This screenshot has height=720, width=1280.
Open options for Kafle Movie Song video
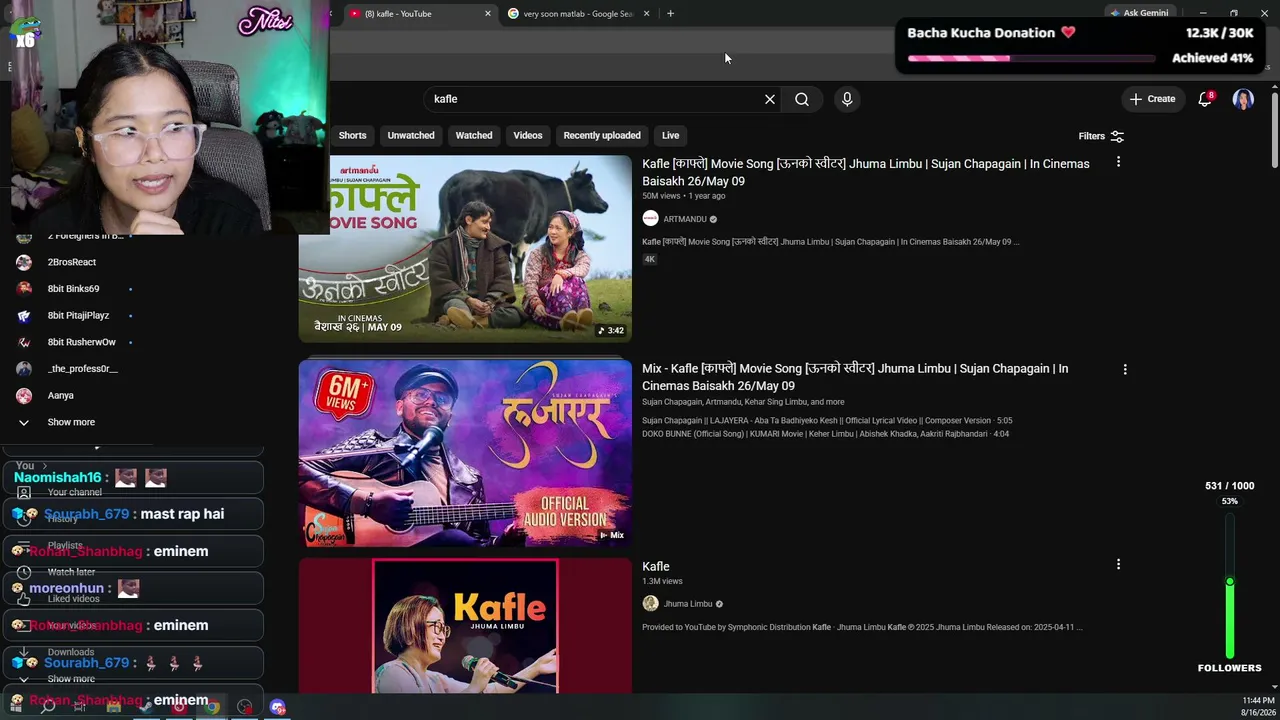point(1118,162)
